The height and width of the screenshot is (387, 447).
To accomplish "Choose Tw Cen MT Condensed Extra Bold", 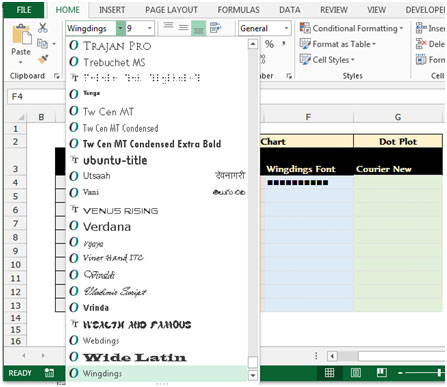I will 157,144.
